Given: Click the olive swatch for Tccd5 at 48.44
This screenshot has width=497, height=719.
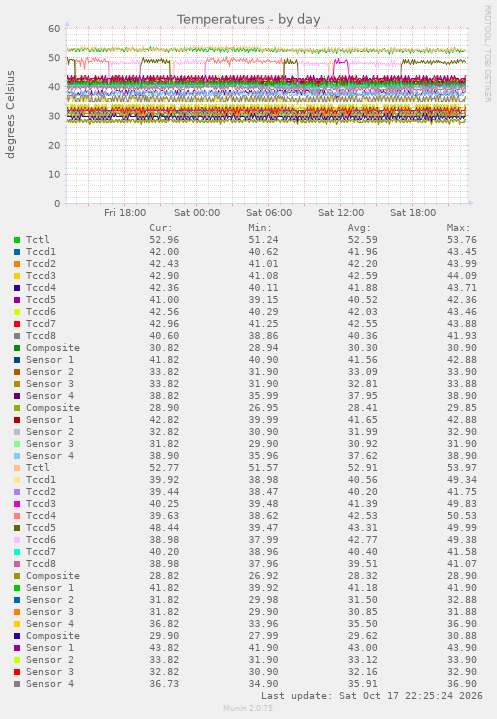Looking at the screenshot, I should click(x=17, y=528).
